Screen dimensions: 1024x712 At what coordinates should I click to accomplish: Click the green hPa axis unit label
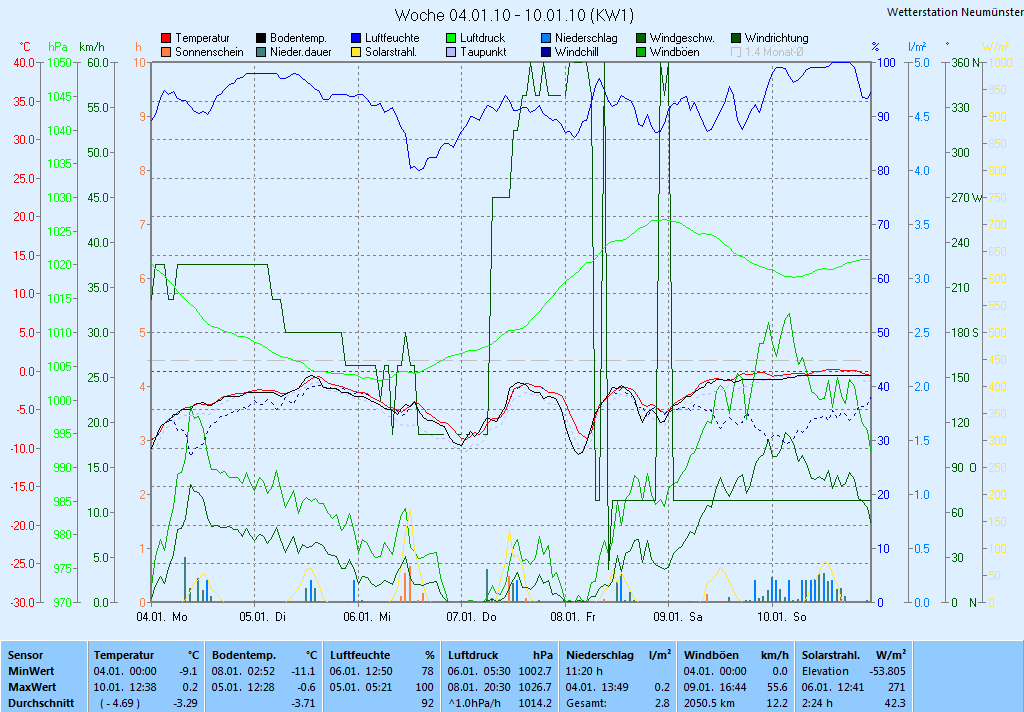click(58, 47)
